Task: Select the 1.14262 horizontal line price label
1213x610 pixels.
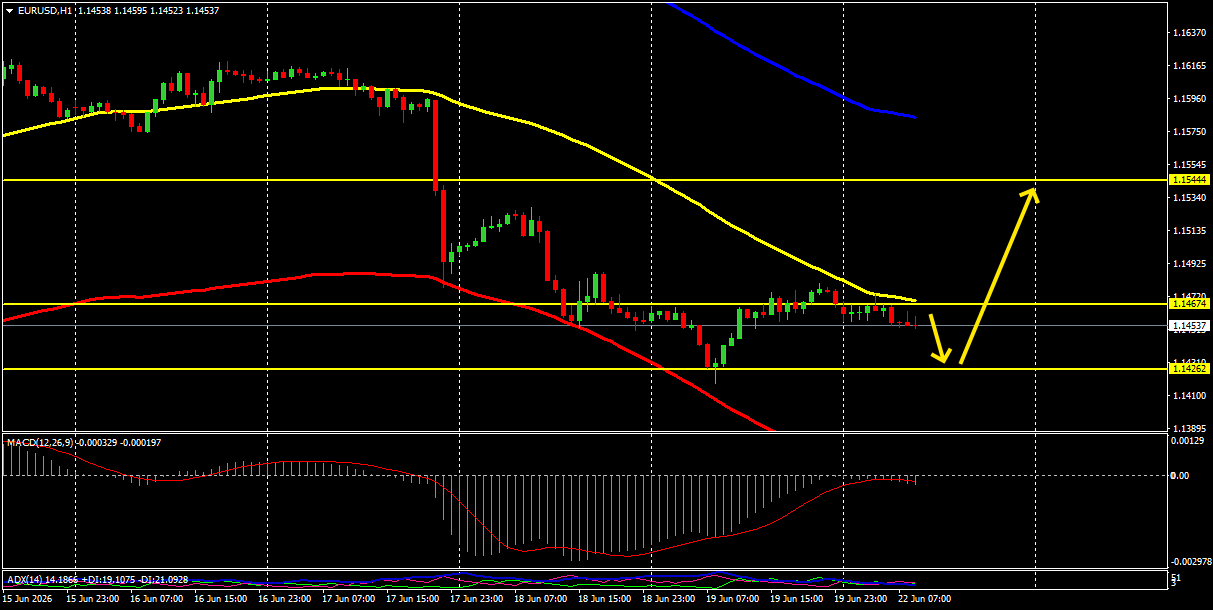Action: pyautogui.click(x=1190, y=369)
